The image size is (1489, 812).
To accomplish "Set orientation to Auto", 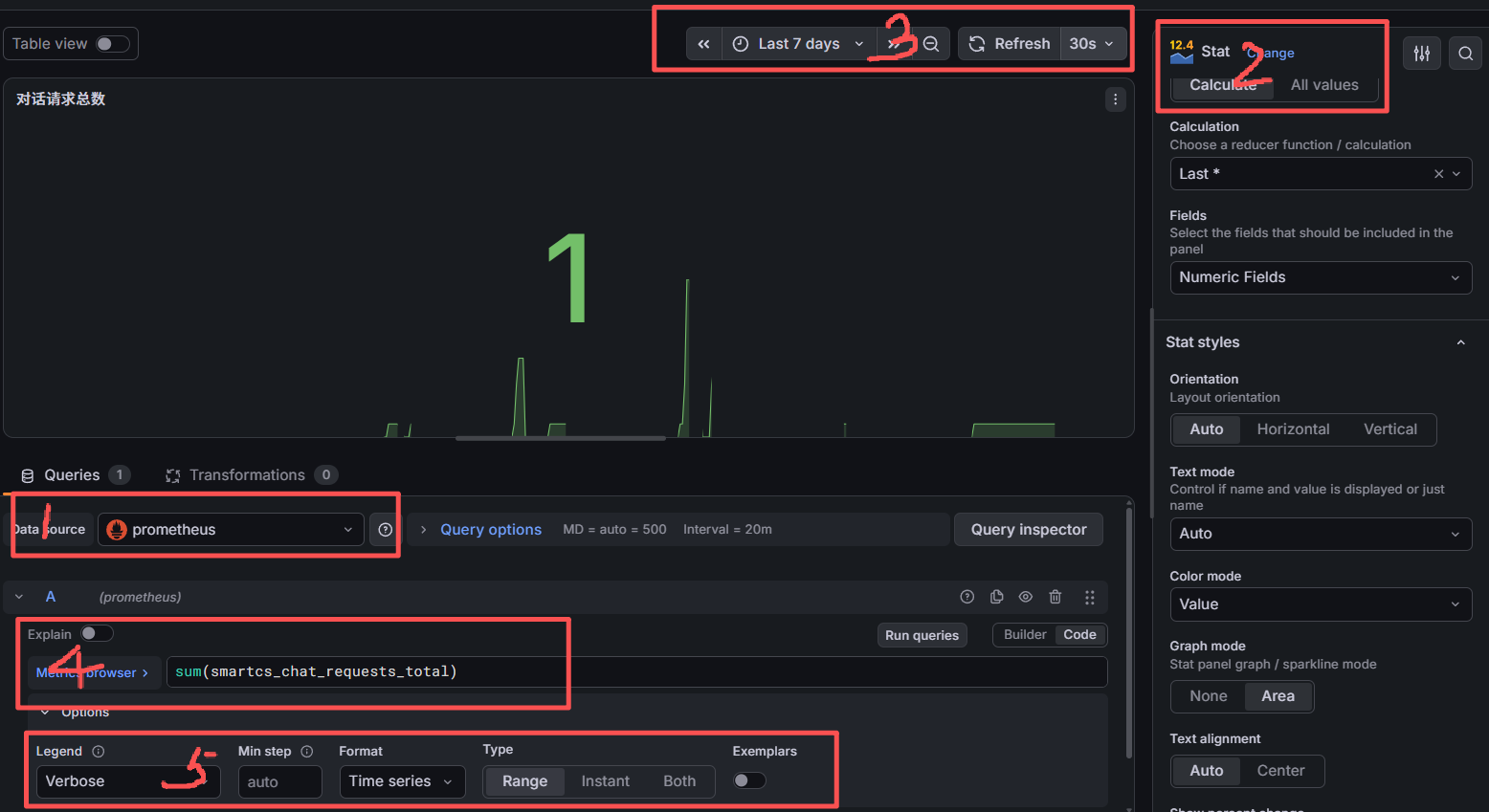I will click(1206, 429).
